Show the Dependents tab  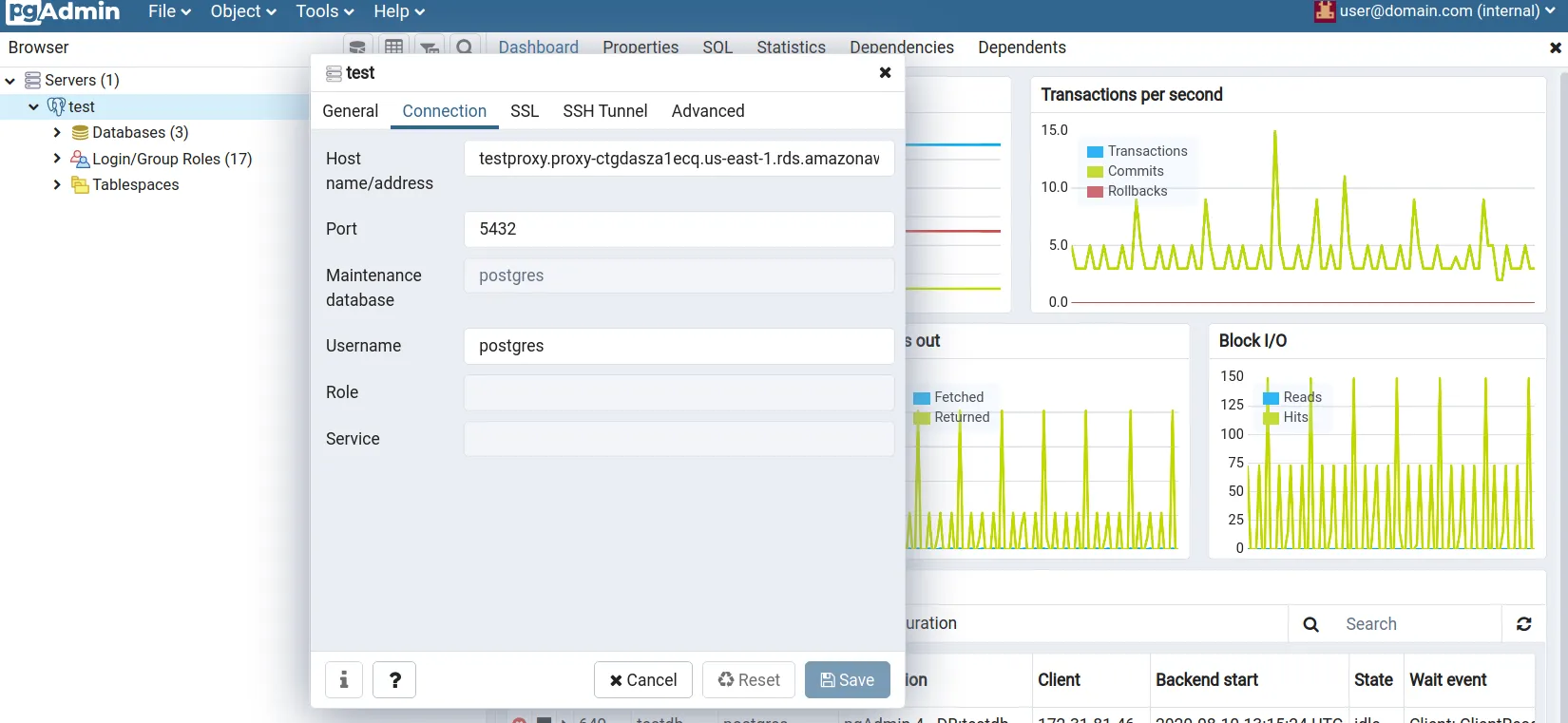click(1022, 48)
